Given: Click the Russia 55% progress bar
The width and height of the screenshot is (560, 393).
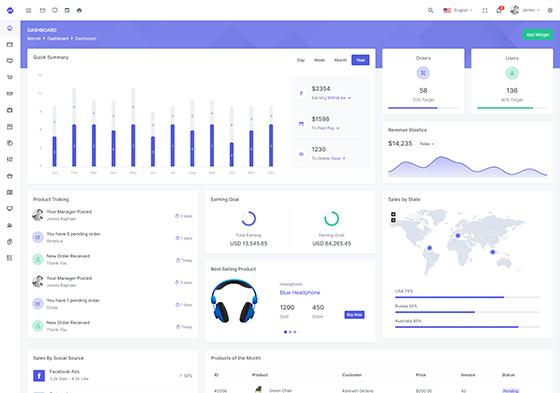Looking at the screenshot, I should (468, 312).
